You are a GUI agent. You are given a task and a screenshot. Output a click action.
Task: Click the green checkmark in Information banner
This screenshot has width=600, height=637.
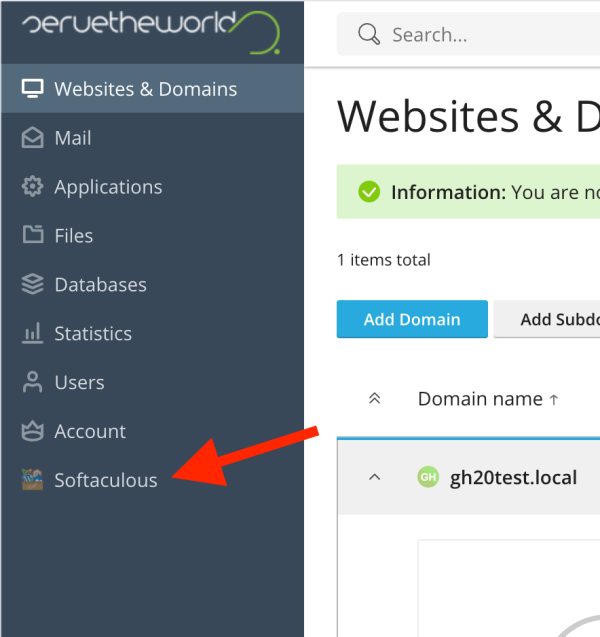coord(369,192)
